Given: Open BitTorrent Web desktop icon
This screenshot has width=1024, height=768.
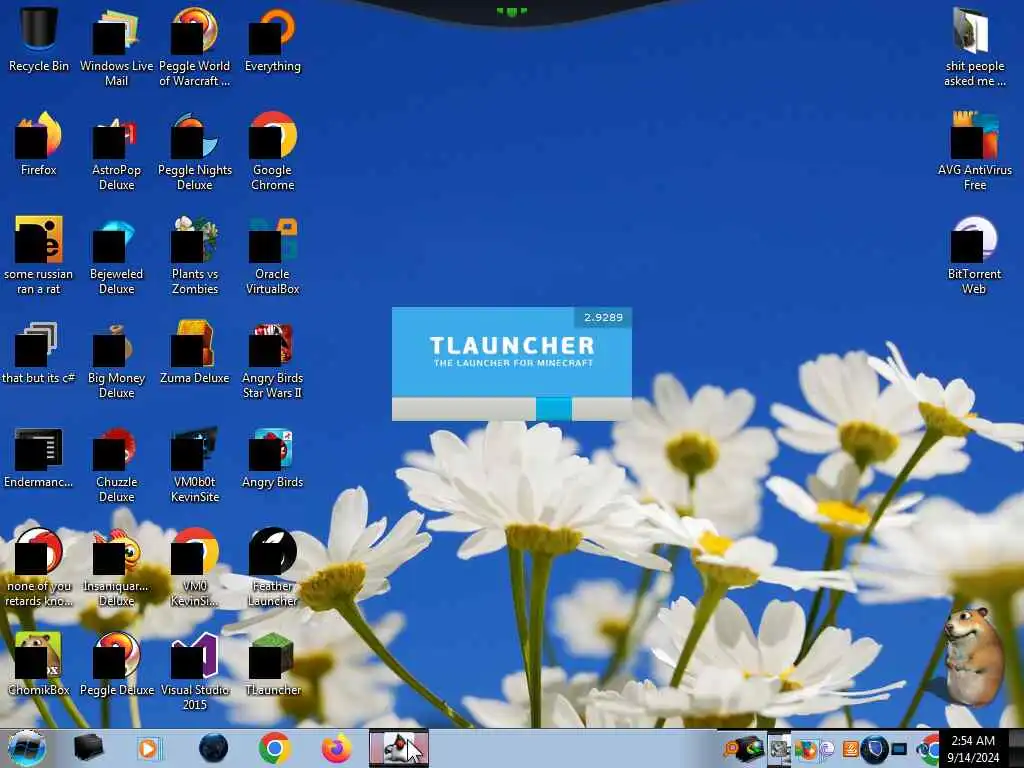Looking at the screenshot, I should tap(974, 255).
